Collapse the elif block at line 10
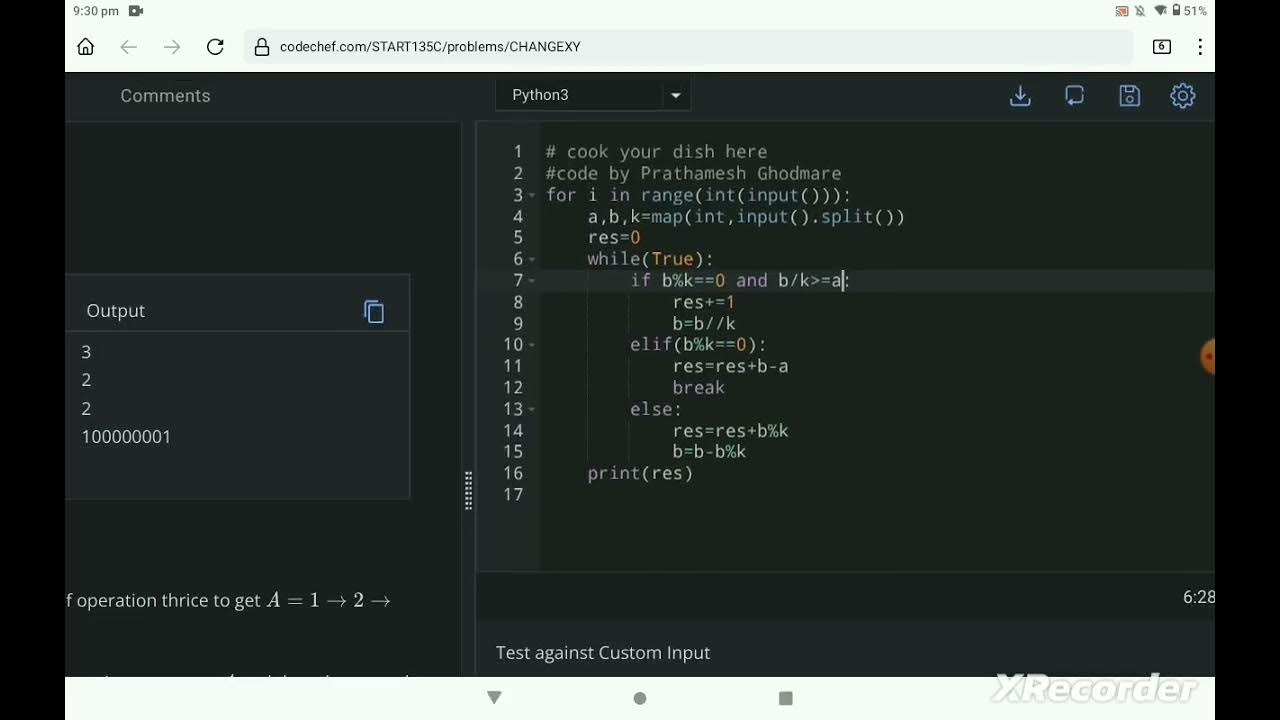Screen dimensions: 1280x720 532,345
